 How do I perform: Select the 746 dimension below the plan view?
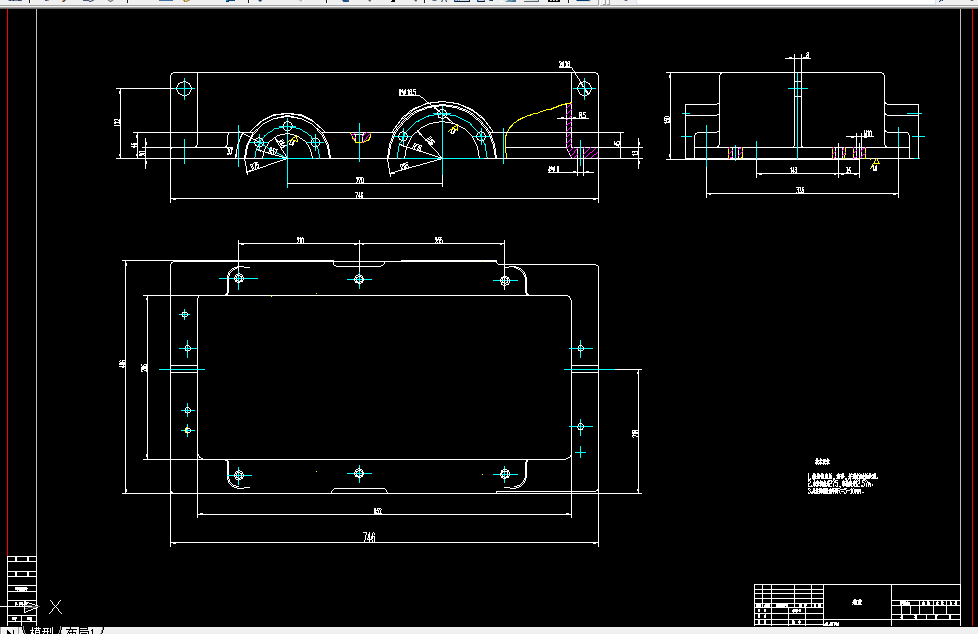(x=369, y=537)
